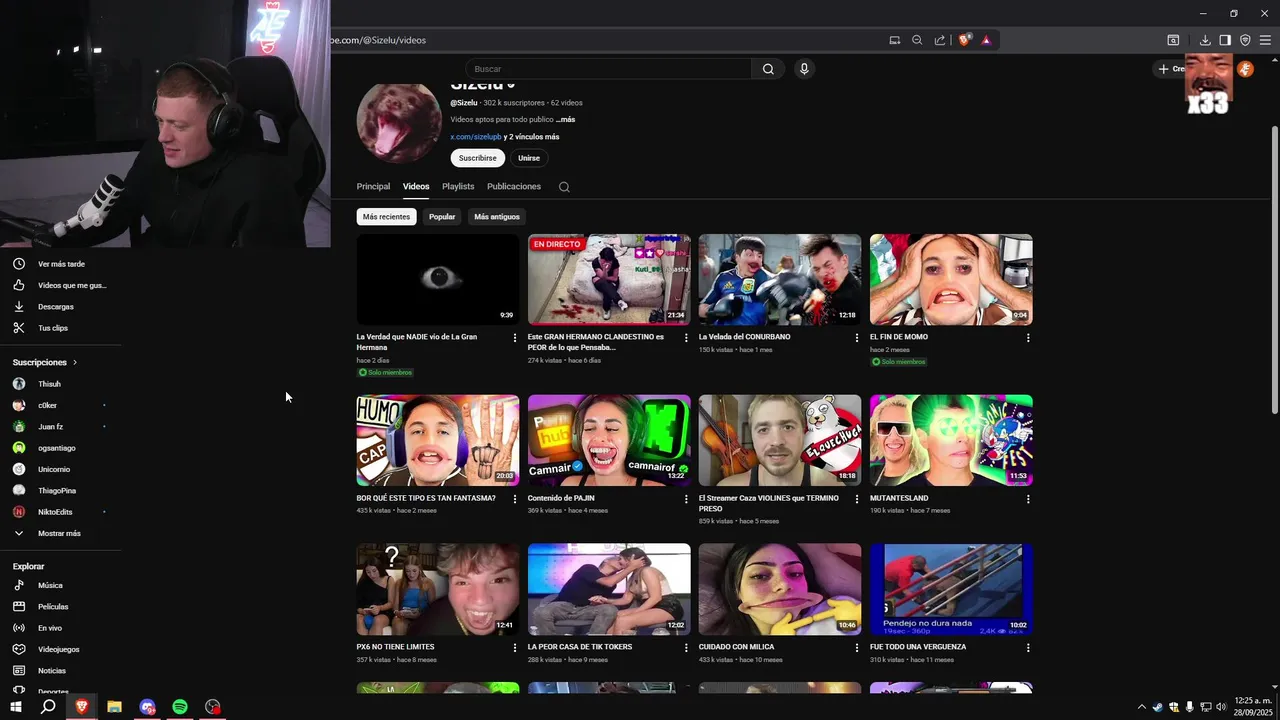
Task: Open options menu for MUTANTESLAND video
Action: 1028,499
